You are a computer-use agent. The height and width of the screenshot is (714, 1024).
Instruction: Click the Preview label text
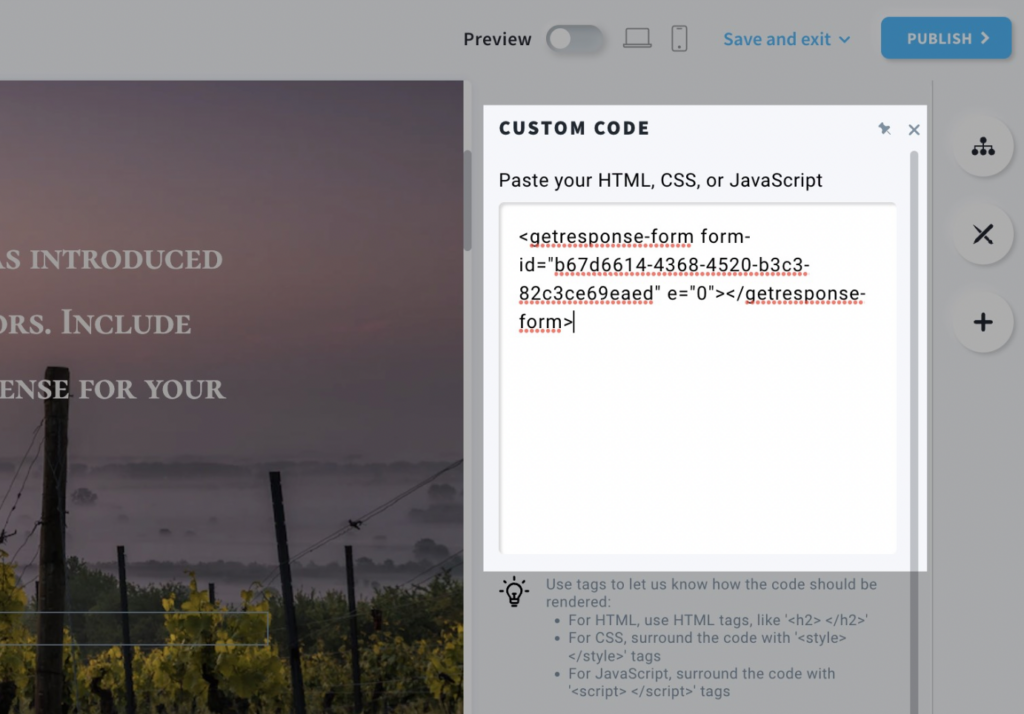pos(497,39)
